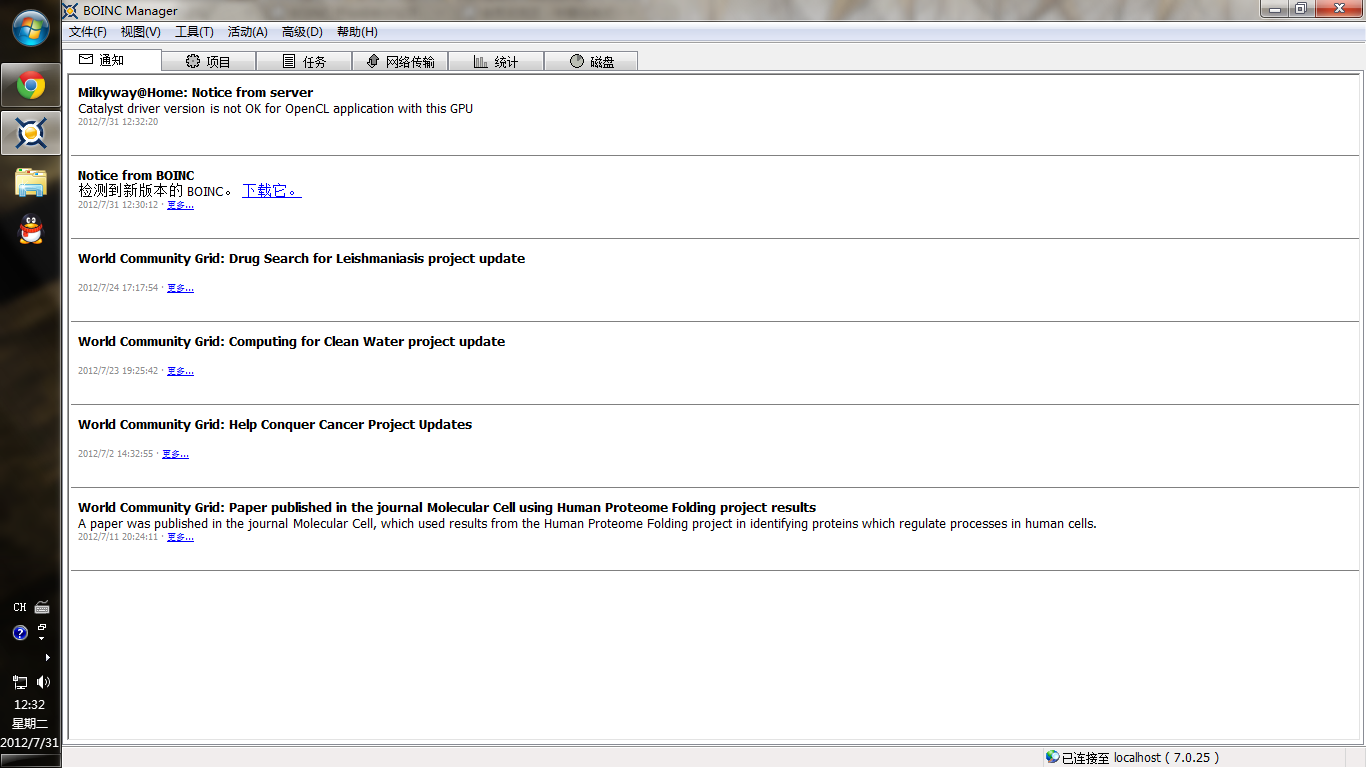The width and height of the screenshot is (1366, 768).
Task: Select the 通知 notices tab
Action: coord(111,60)
